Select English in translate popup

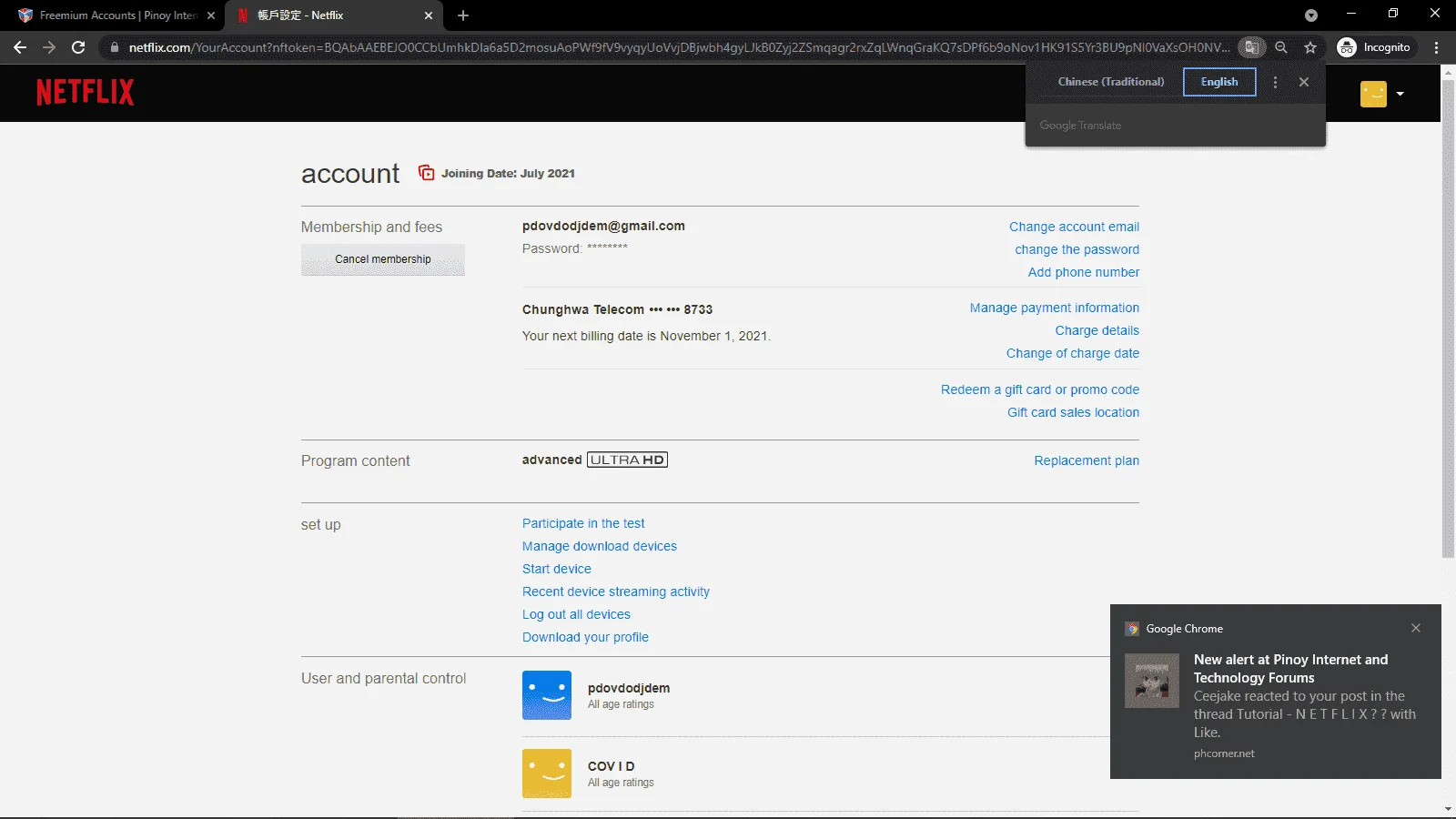click(x=1219, y=82)
